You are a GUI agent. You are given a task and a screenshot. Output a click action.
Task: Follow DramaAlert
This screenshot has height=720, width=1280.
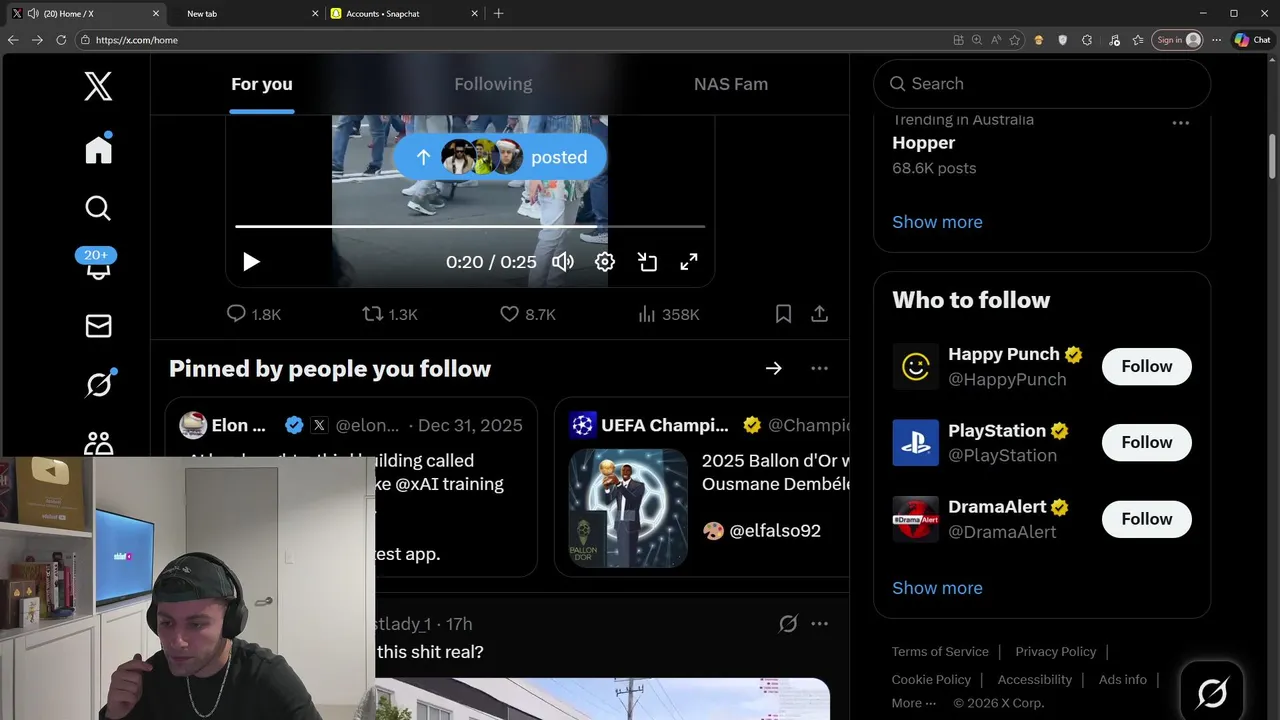[x=1147, y=519]
